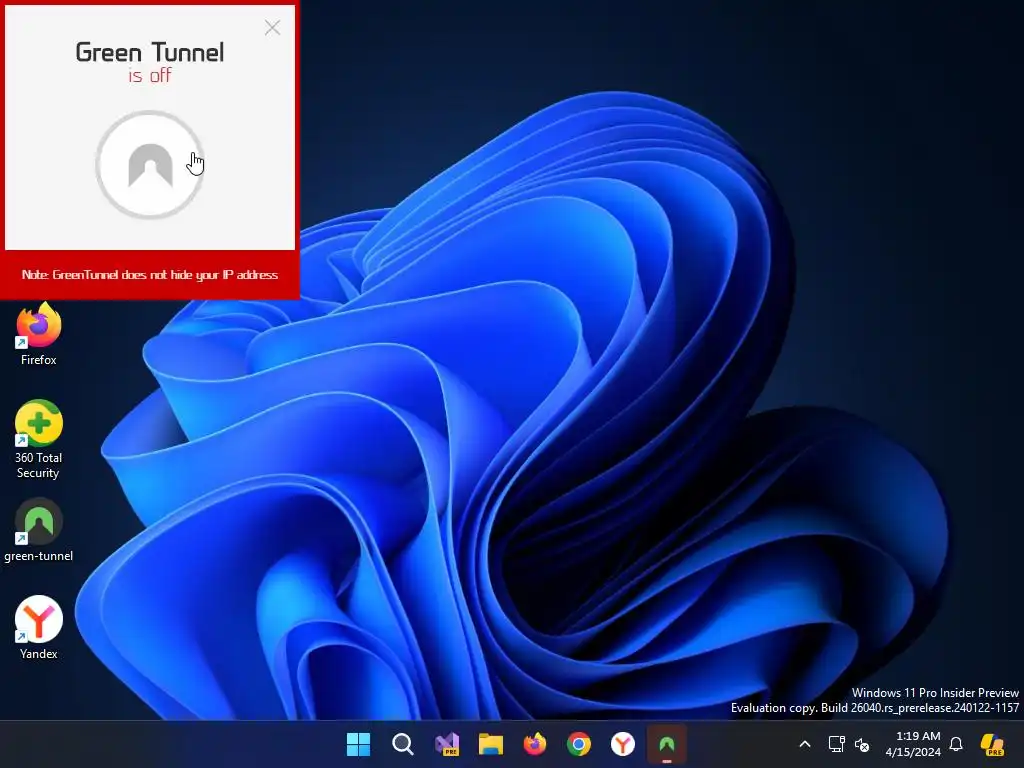Close the Green Tunnel window
Viewport: 1024px width, 768px height.
272,27
